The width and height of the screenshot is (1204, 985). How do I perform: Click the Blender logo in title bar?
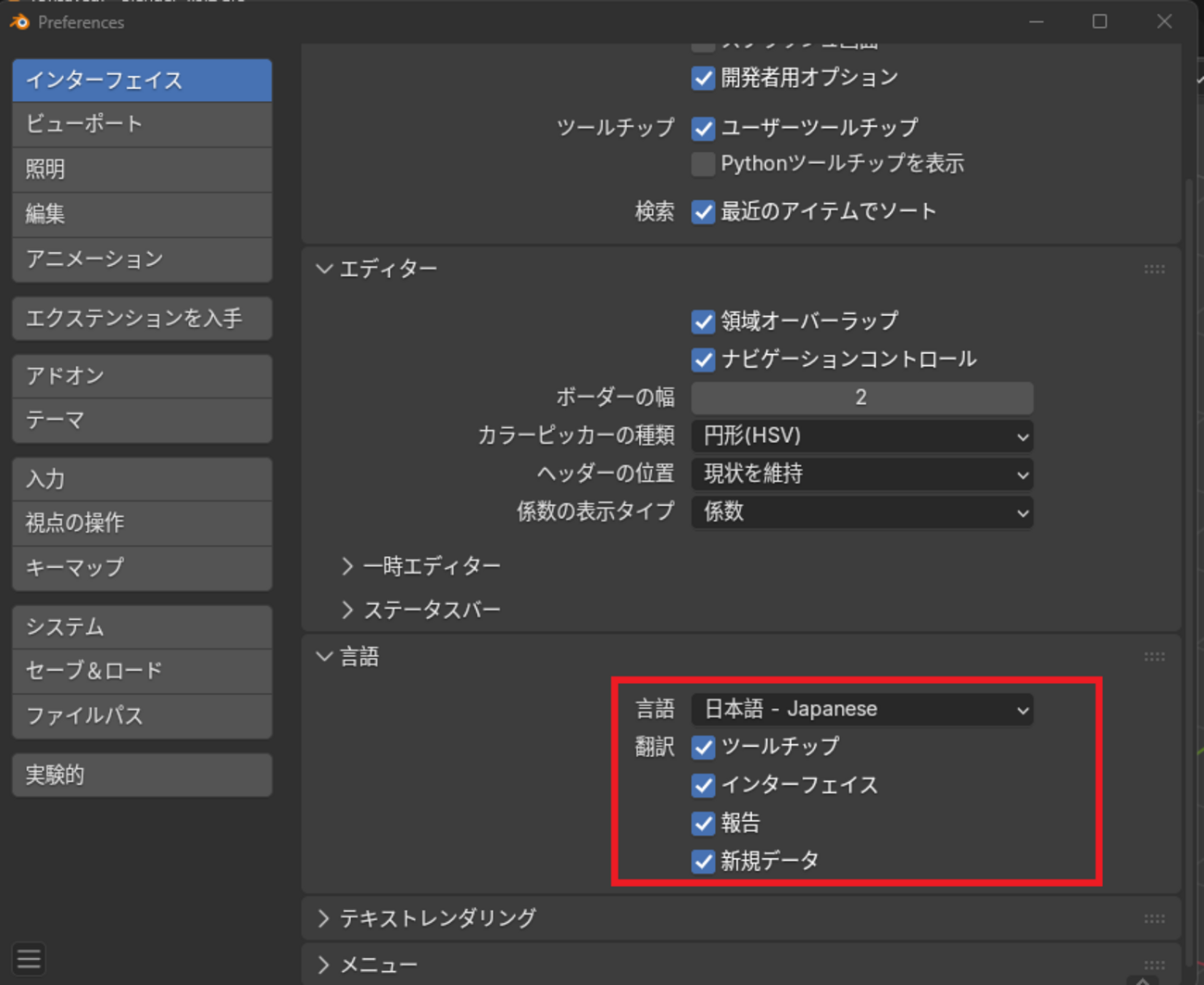pos(19,21)
